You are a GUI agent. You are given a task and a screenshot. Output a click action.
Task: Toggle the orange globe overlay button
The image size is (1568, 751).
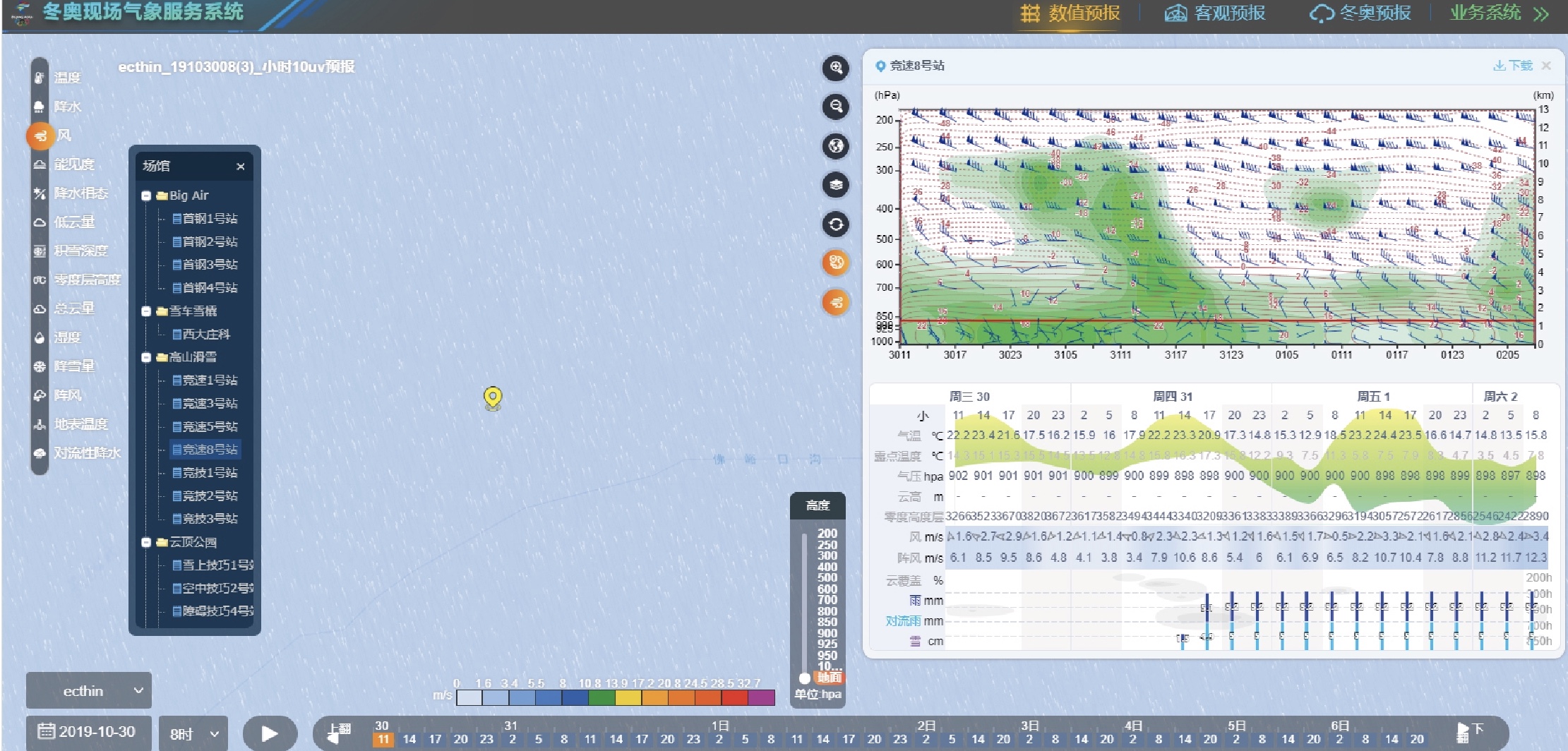(x=836, y=263)
